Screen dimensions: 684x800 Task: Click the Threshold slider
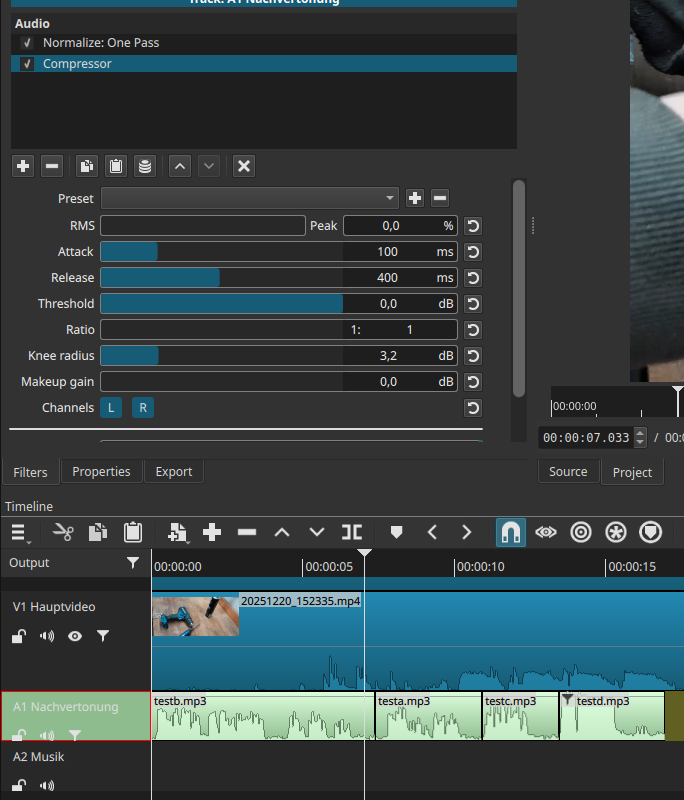221,304
